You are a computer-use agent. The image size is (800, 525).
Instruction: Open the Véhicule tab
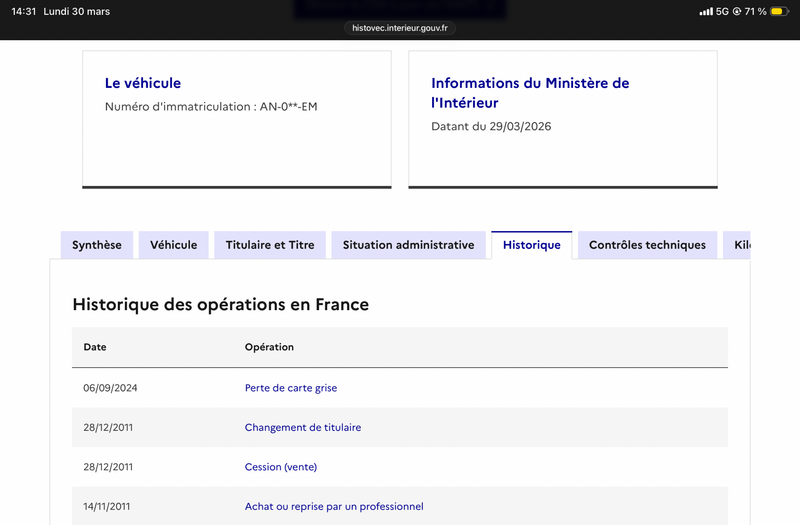(174, 245)
